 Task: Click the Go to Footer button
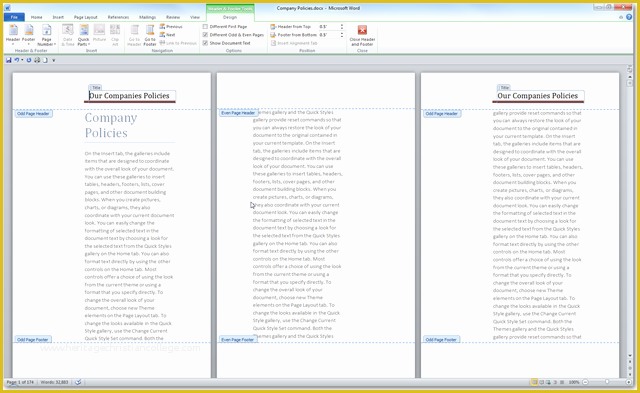tap(150, 35)
